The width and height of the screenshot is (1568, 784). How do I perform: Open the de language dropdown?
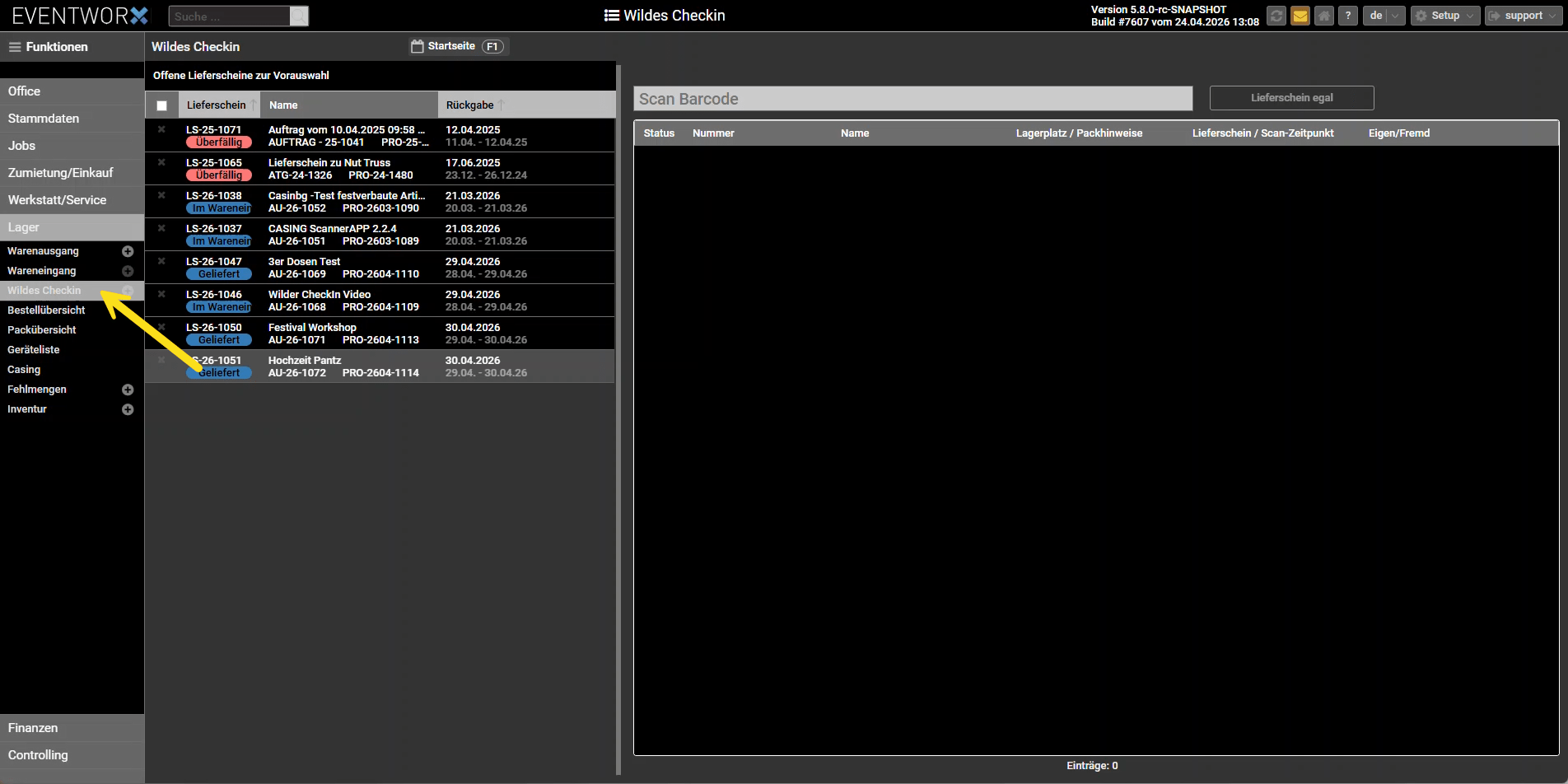pos(1384,16)
